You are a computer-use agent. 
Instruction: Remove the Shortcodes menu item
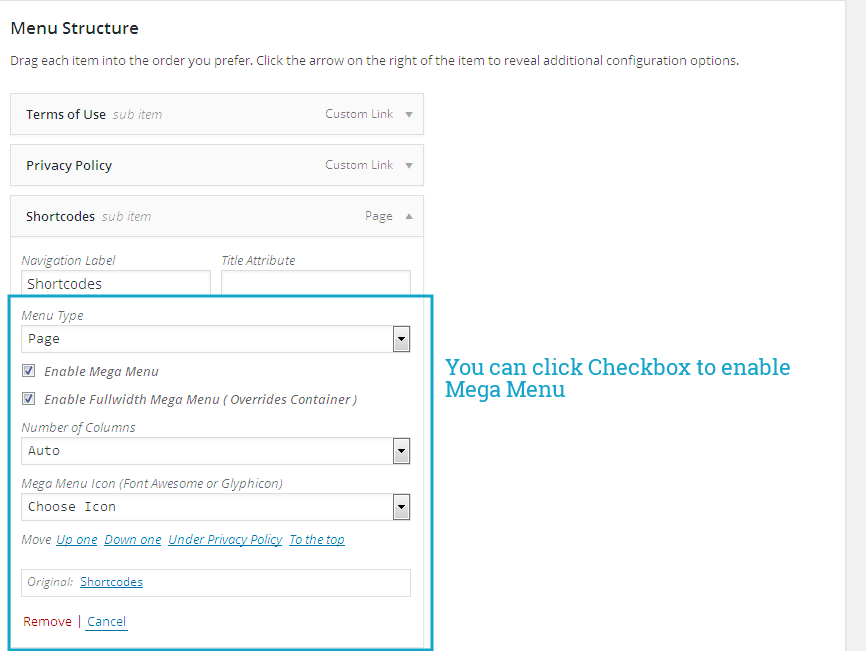tap(47, 622)
